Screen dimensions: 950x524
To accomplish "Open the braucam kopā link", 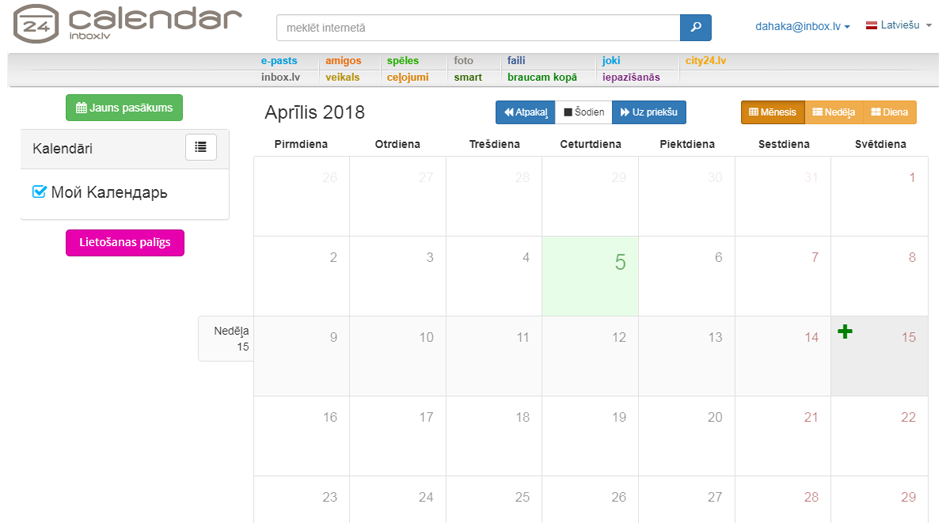I will point(542,77).
